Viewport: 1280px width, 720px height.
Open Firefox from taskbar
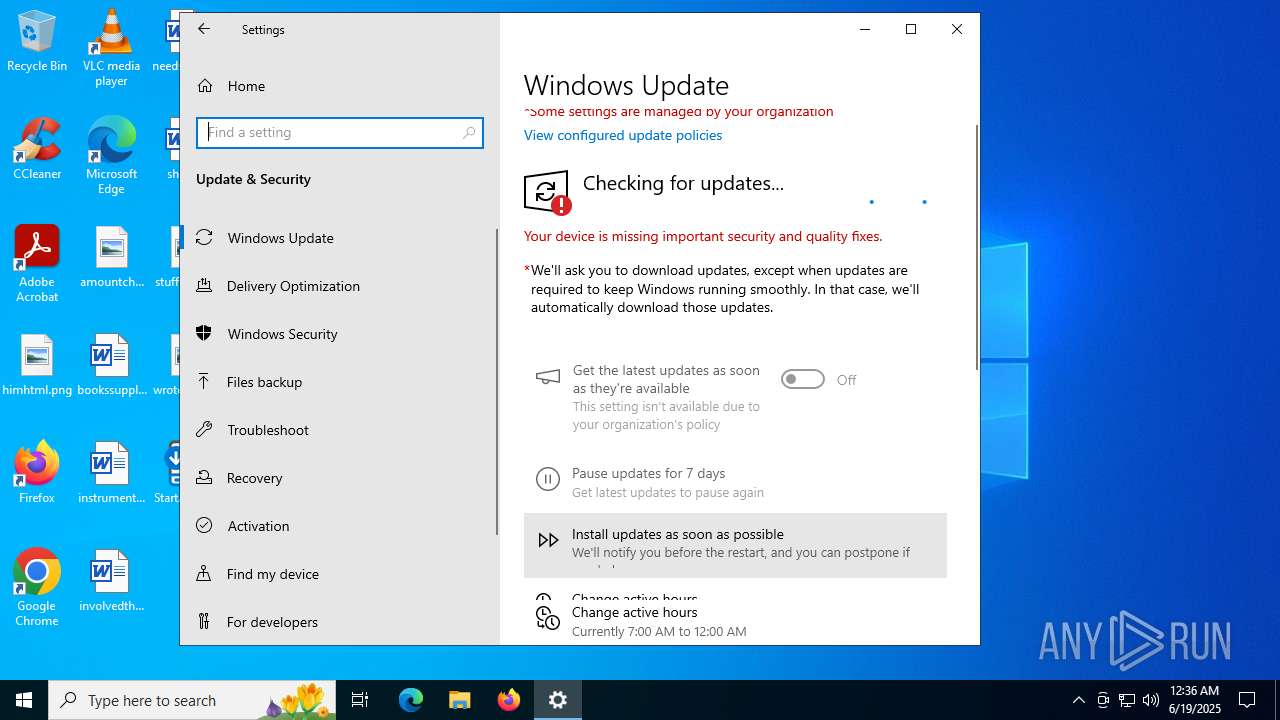pos(509,700)
